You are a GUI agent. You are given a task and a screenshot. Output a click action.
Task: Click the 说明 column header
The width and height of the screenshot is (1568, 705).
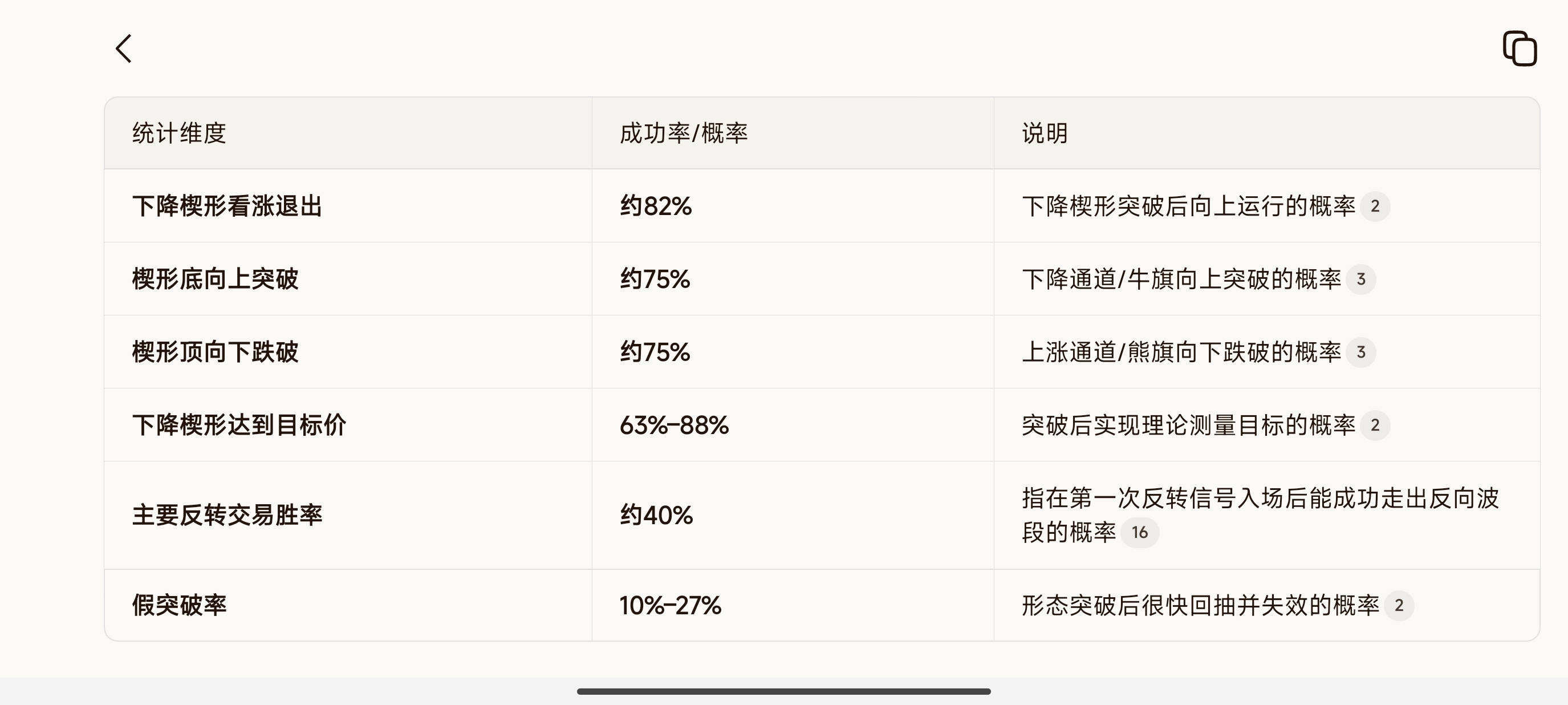click(x=1045, y=133)
